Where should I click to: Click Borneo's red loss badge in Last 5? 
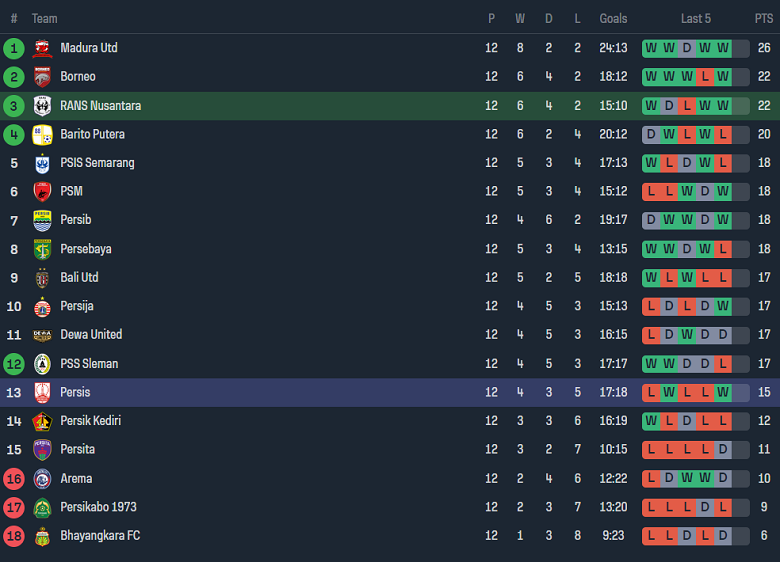(705, 77)
